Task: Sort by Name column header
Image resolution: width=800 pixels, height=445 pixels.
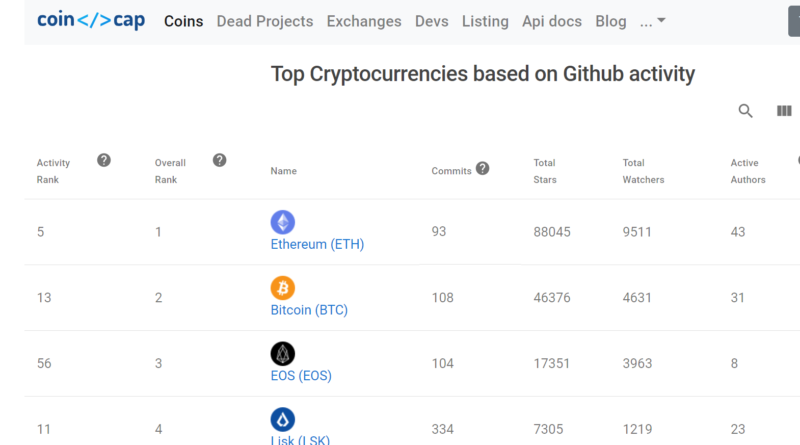Action: 284,171
